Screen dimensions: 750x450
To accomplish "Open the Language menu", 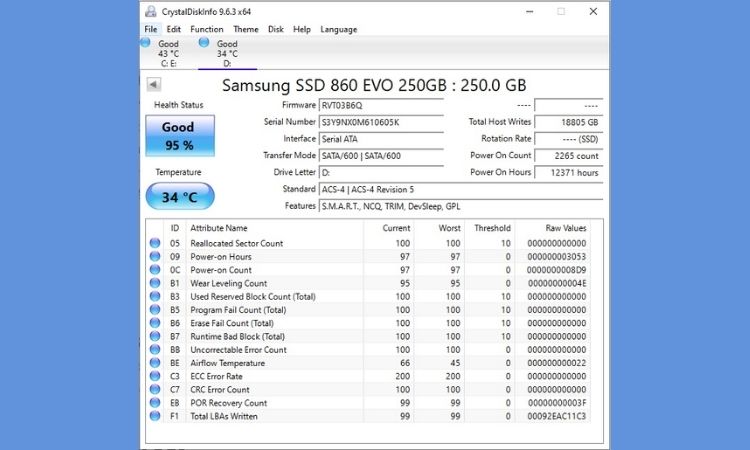I will point(338,29).
